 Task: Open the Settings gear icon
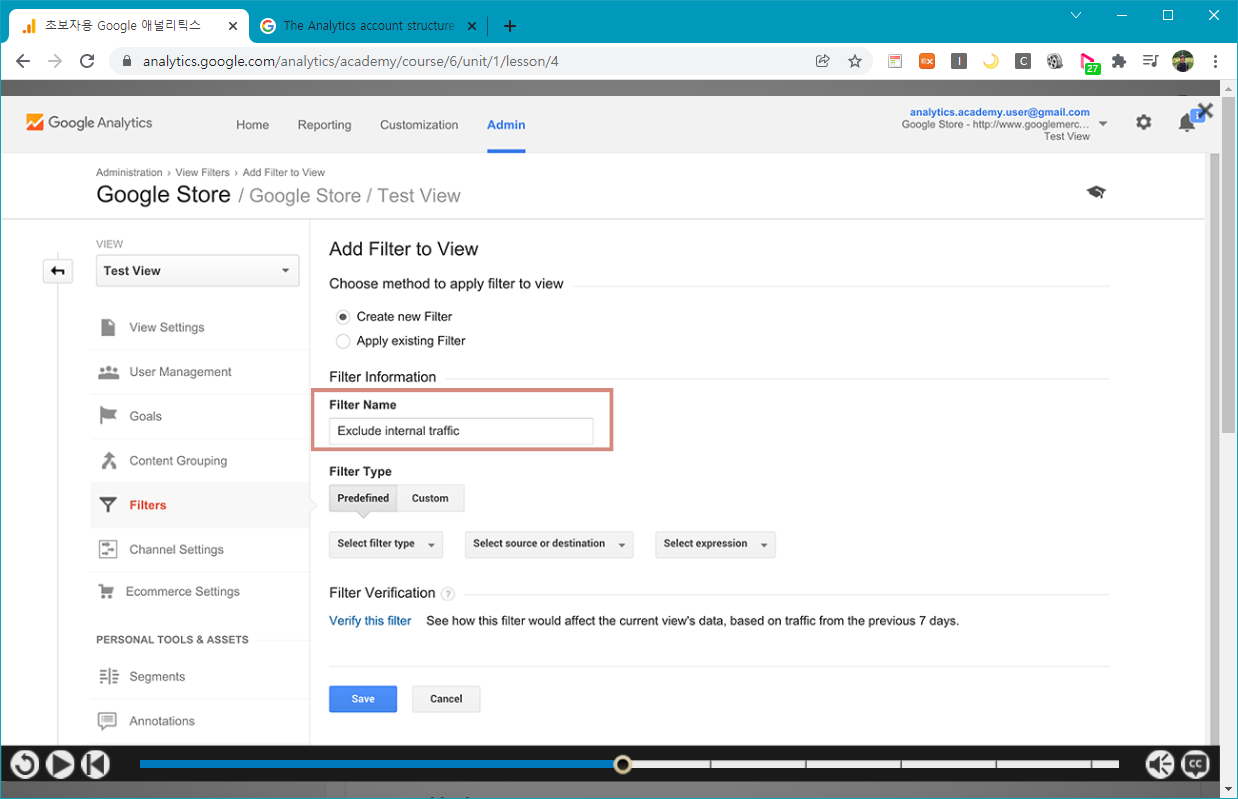tap(1143, 122)
